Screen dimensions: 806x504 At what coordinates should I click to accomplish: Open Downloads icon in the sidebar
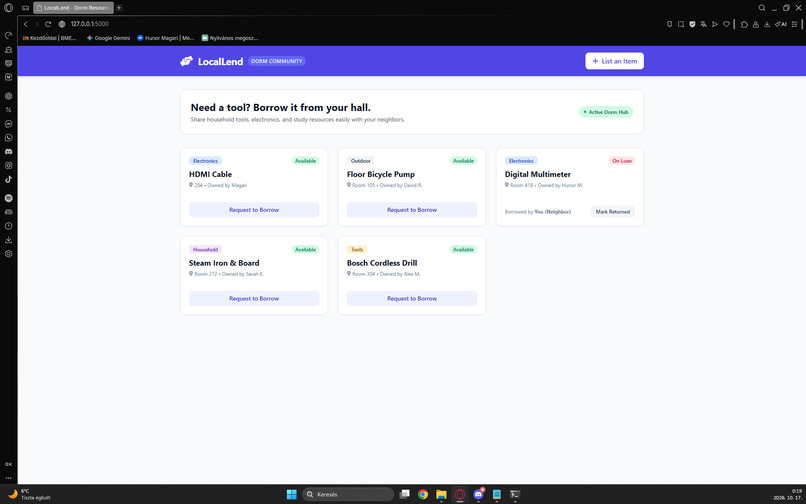coord(8,240)
